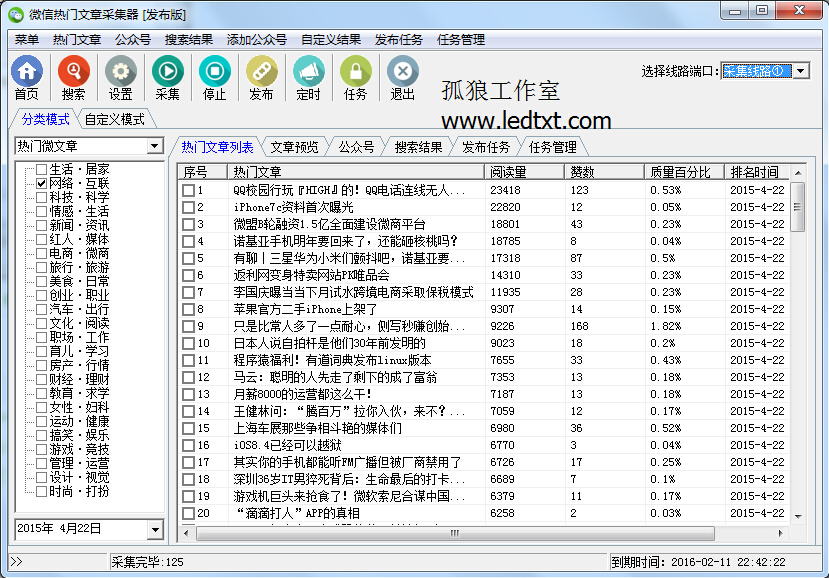Open the 搜索 search toolbar icon
The image size is (829, 578).
coord(73,78)
